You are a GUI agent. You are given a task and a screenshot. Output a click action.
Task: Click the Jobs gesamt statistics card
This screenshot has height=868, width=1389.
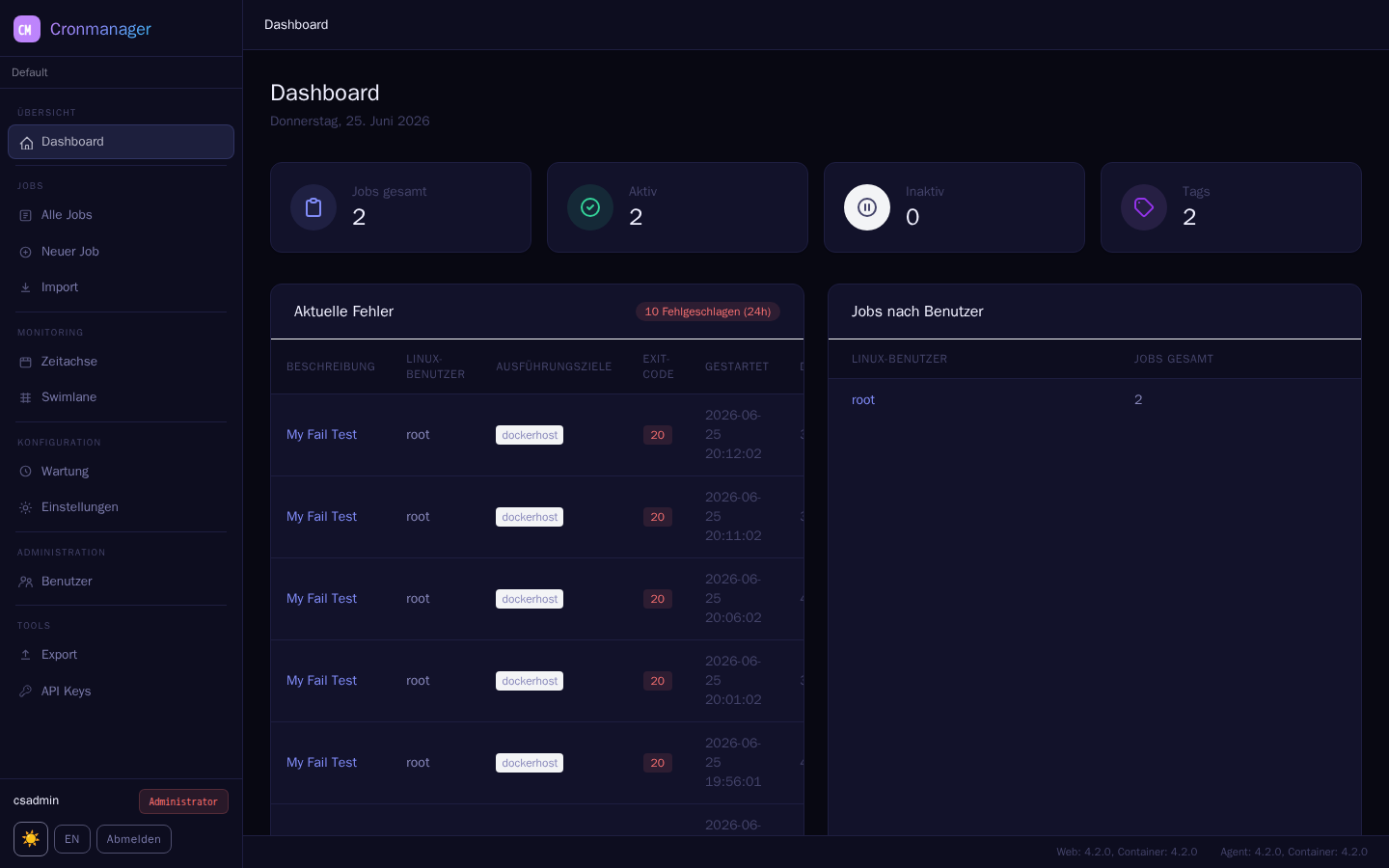pyautogui.click(x=400, y=207)
